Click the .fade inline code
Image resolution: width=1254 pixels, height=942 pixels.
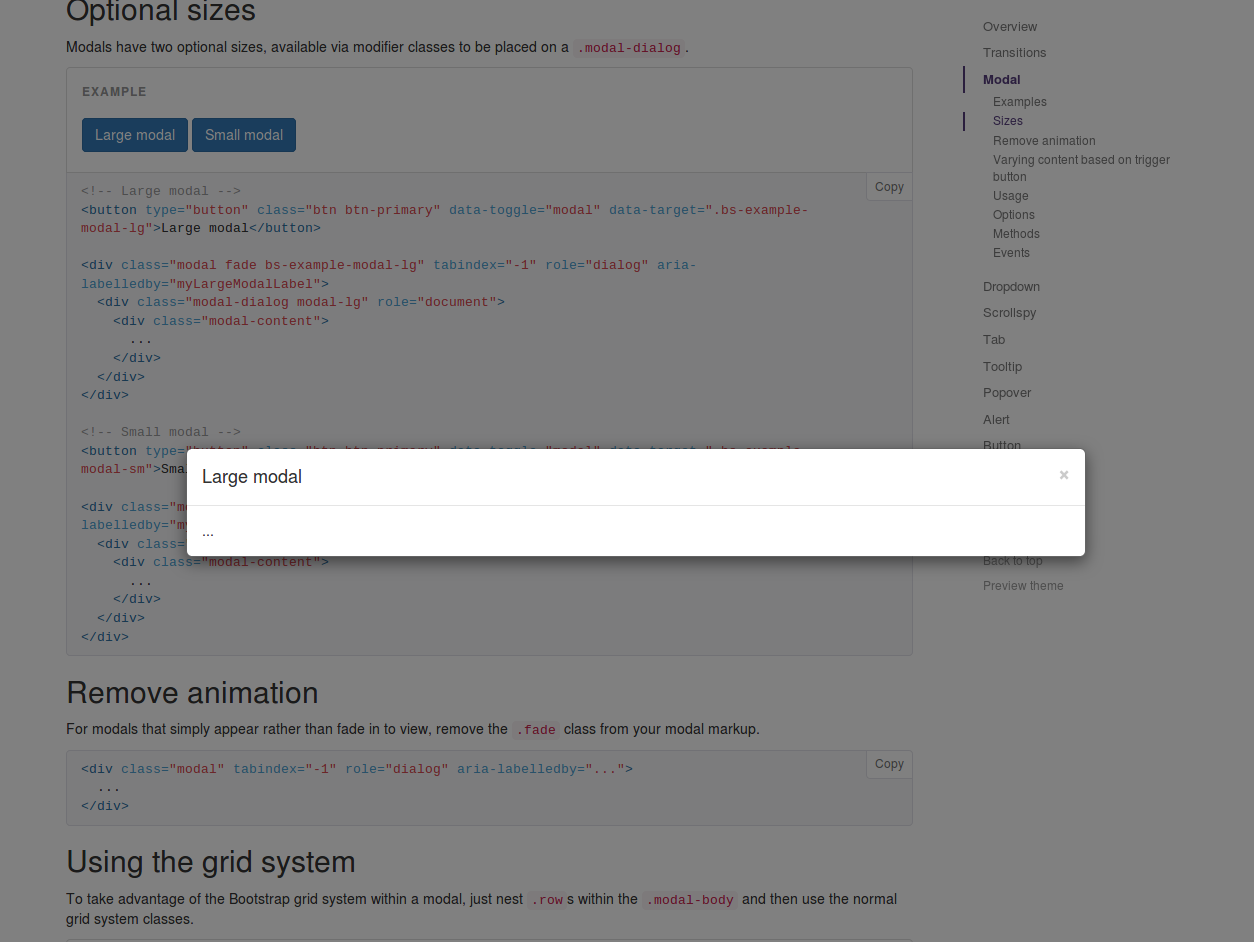536,730
